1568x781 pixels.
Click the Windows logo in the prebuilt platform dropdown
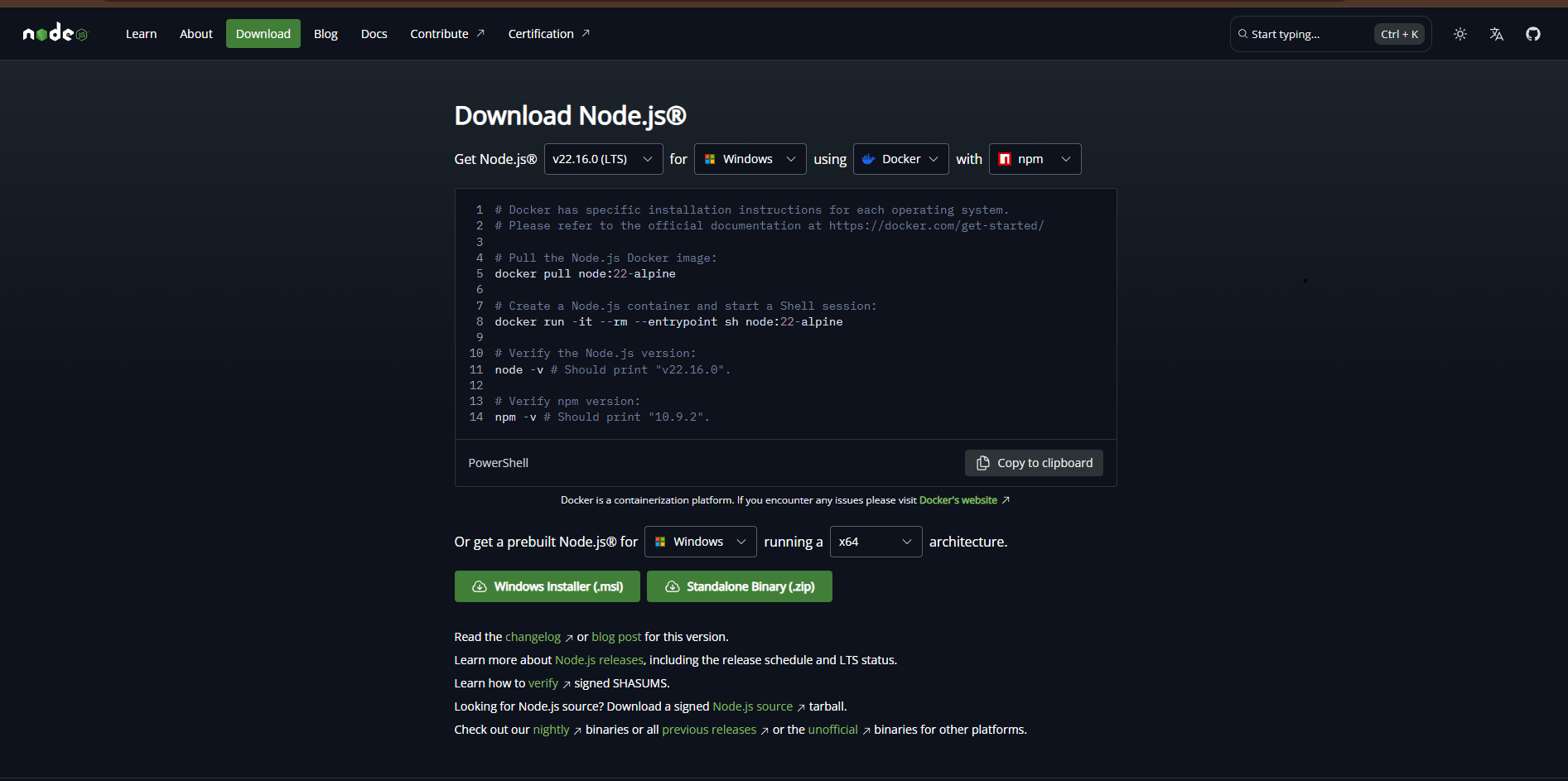[660, 542]
